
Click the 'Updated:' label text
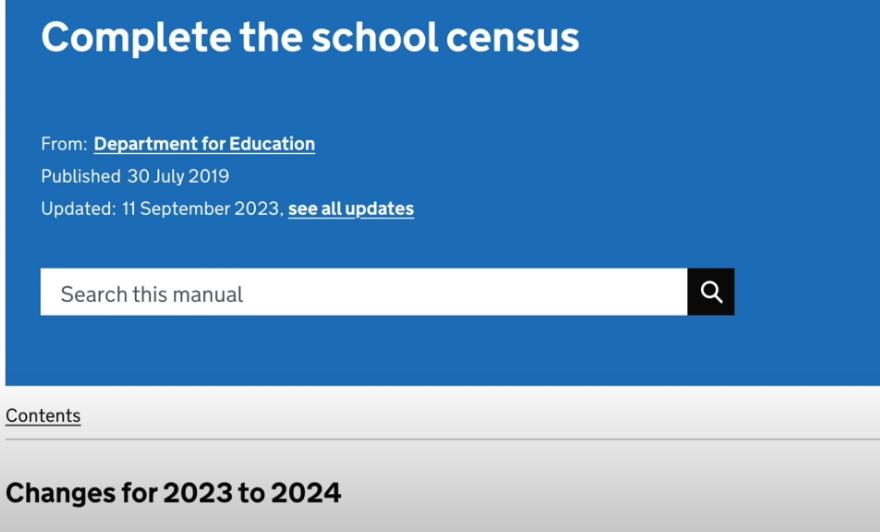pos(79,209)
